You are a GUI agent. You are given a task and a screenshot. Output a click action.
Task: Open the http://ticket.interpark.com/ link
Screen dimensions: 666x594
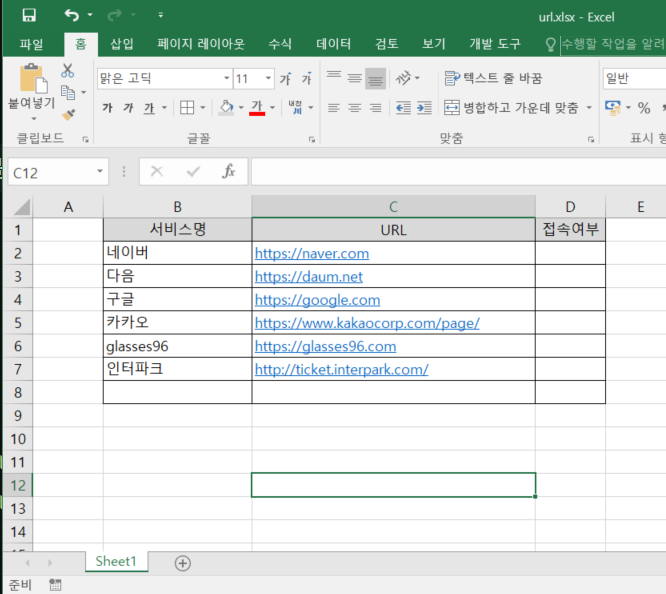(x=341, y=370)
